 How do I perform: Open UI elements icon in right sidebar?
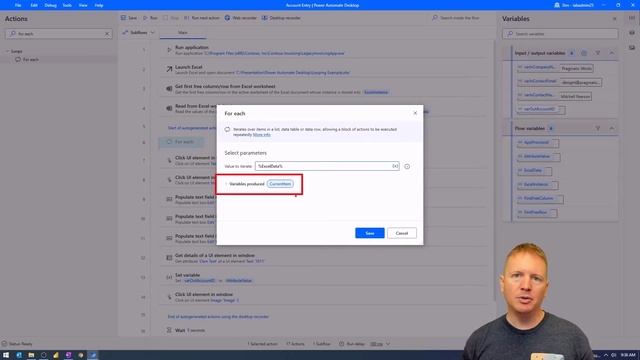(x=632, y=33)
